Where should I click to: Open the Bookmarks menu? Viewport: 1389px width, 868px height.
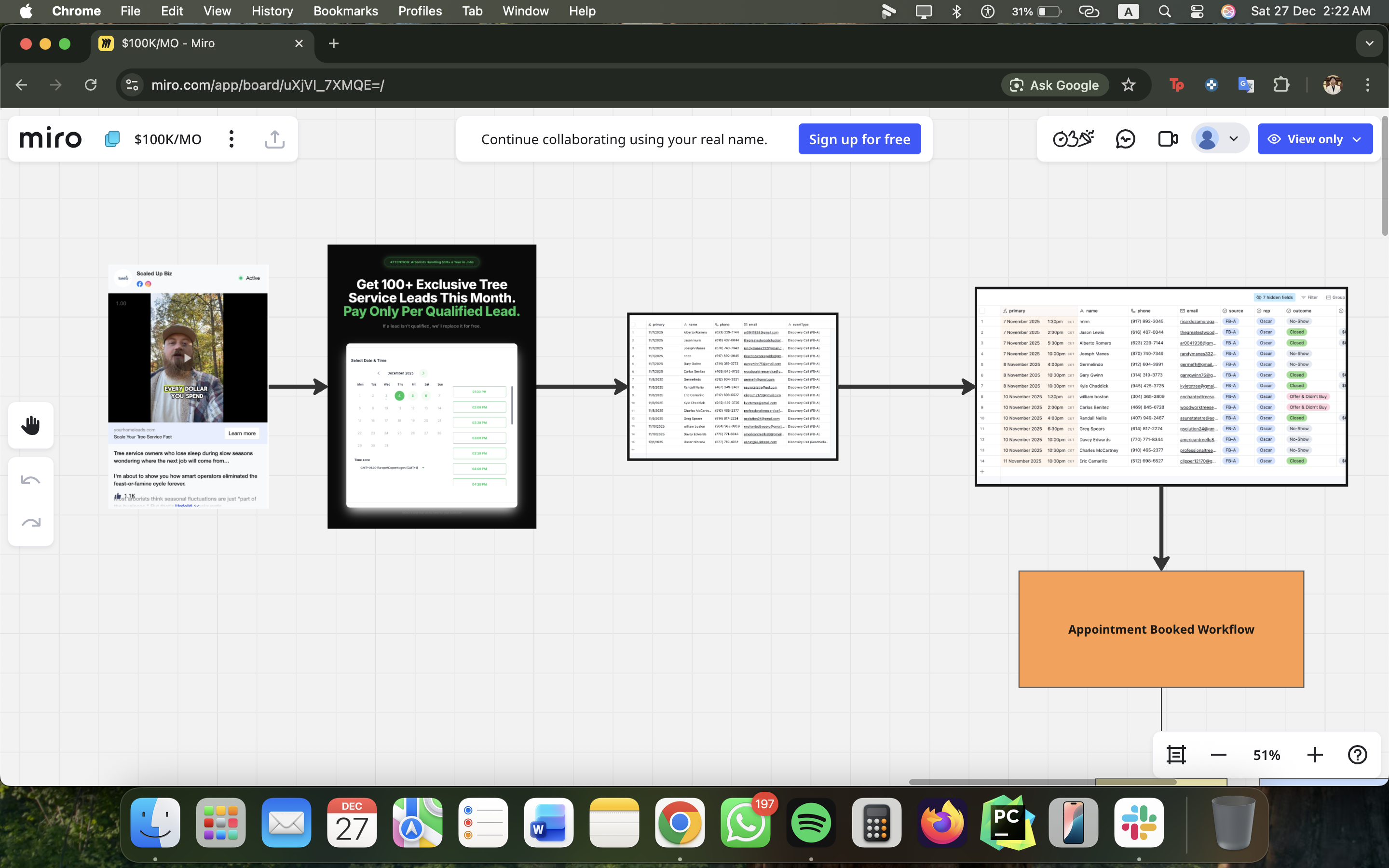tap(345, 11)
